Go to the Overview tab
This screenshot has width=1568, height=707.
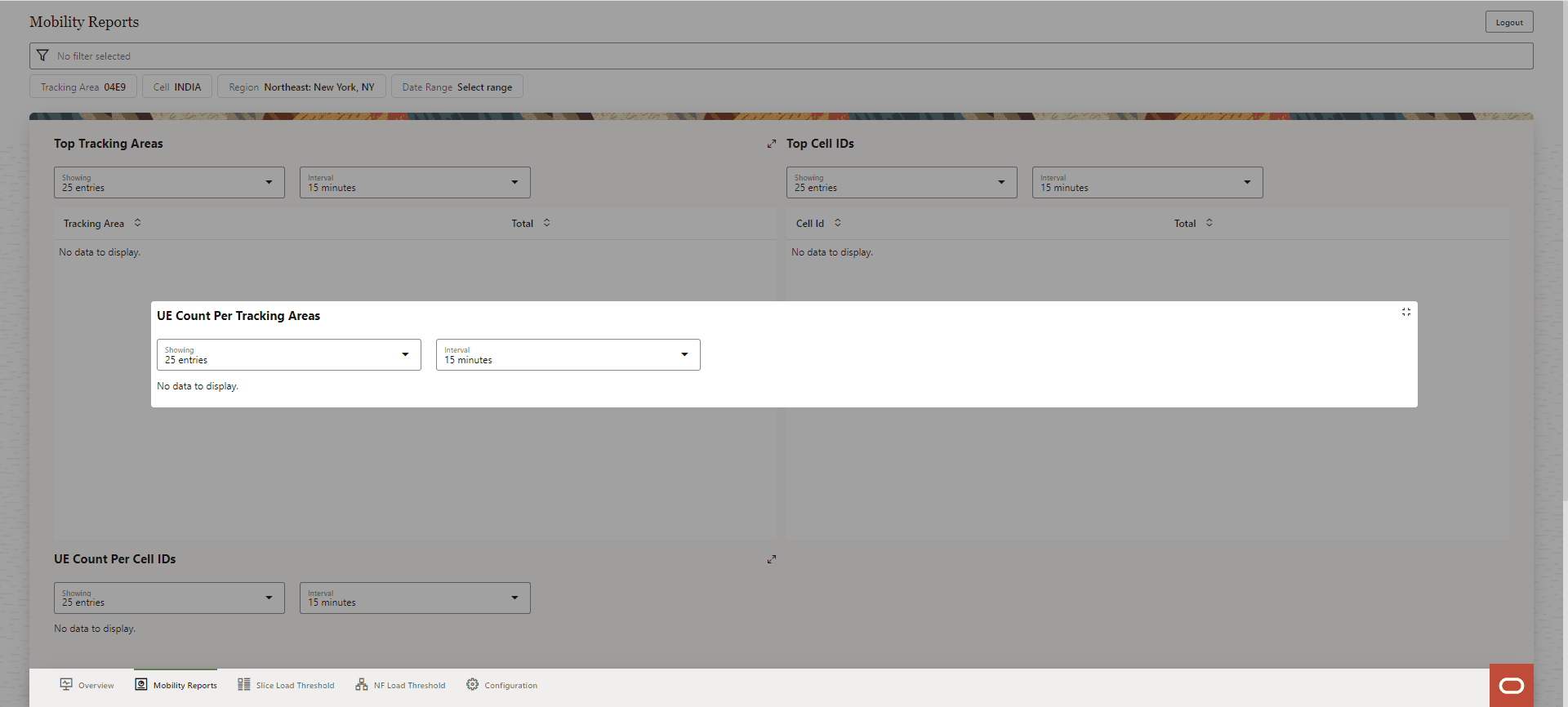coord(87,686)
